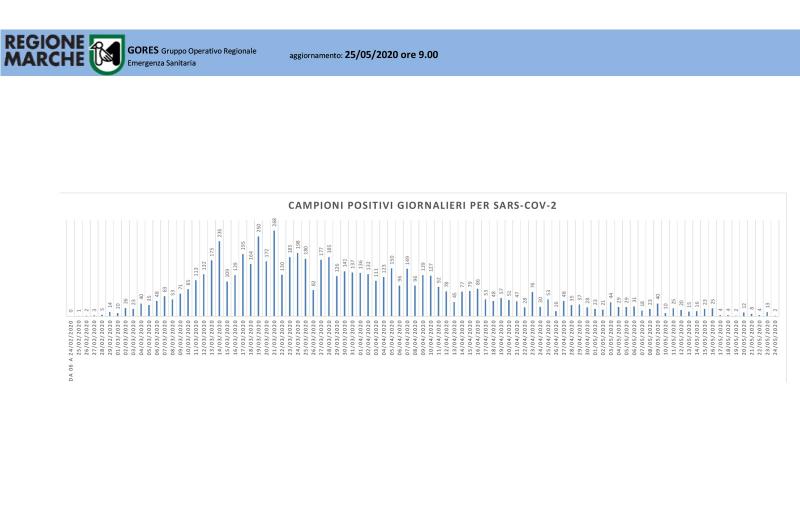Click the 23/04/2020 date axis label
Screen dimensions: 800x516
tap(533, 337)
